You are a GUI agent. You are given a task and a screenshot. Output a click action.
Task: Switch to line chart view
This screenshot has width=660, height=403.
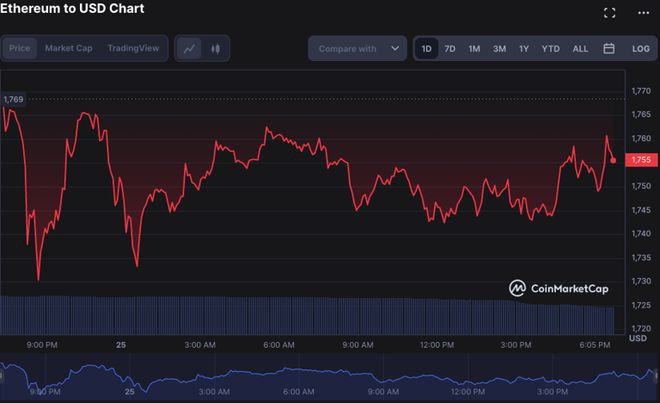190,48
